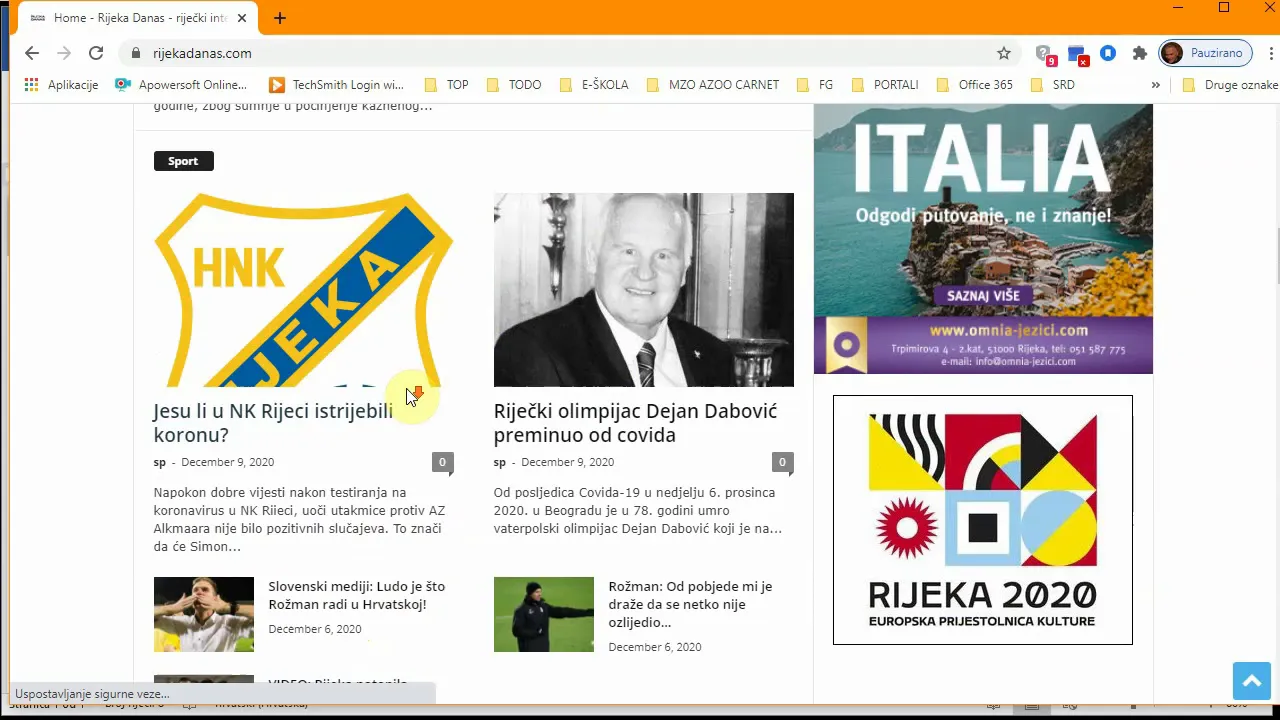This screenshot has height=720, width=1280.
Task: Open extension with red 9 badge
Action: [x=1045, y=54]
